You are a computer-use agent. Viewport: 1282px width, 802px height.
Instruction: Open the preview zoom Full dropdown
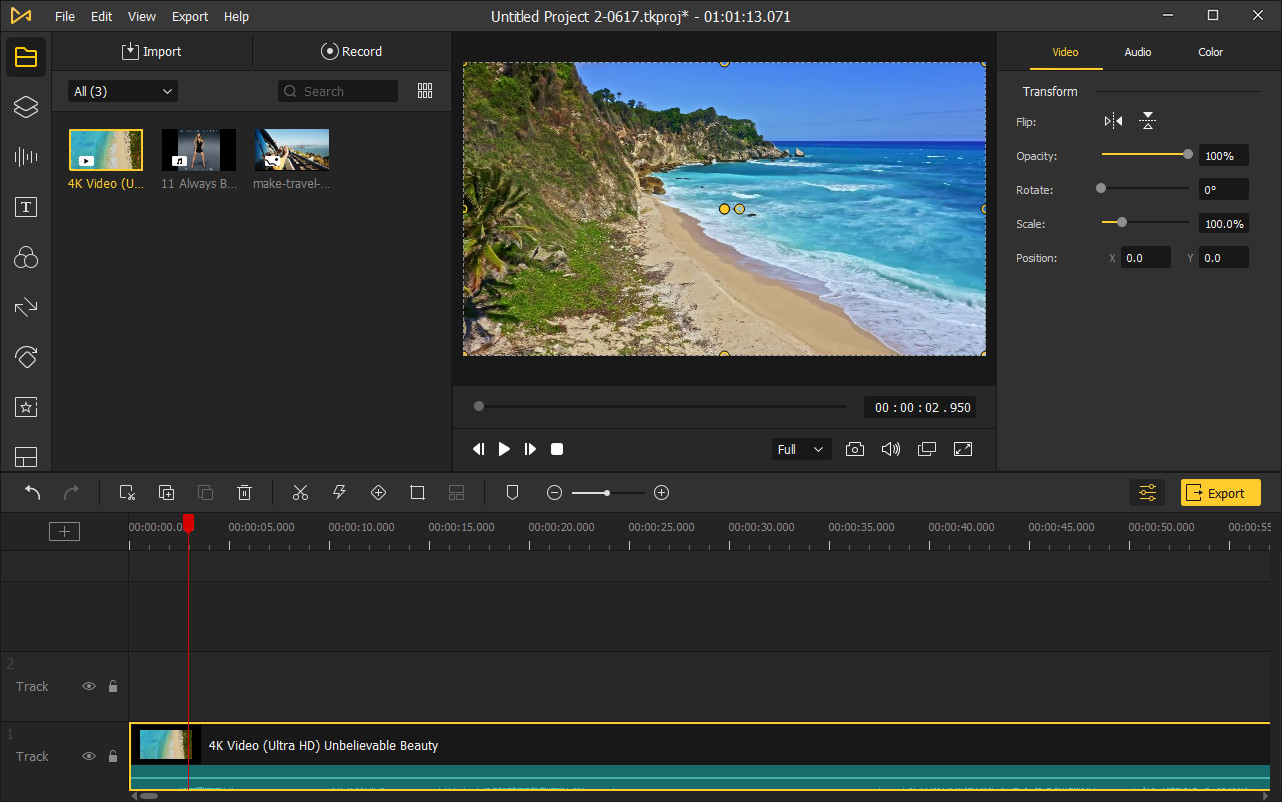[800, 449]
